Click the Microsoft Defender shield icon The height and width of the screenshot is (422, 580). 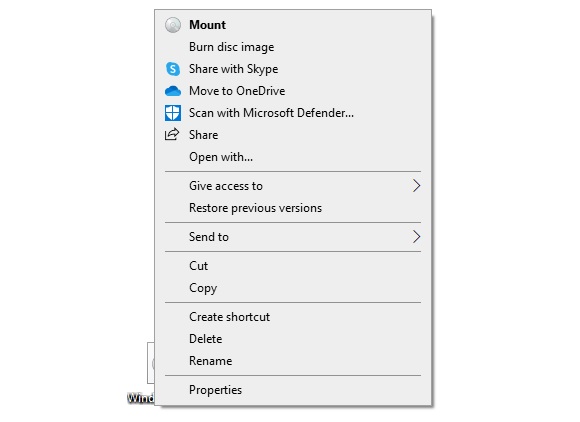tap(173, 113)
